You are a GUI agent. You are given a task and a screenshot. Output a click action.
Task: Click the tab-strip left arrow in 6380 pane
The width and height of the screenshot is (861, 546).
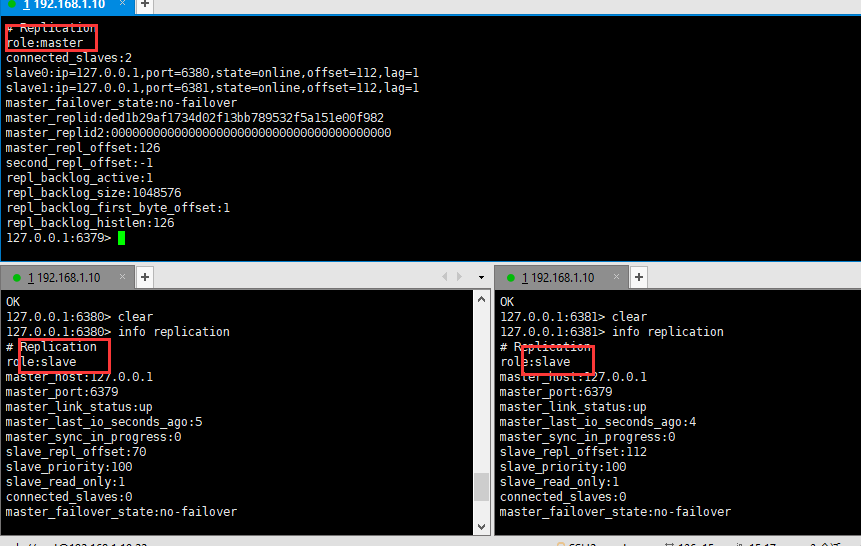pos(445,277)
